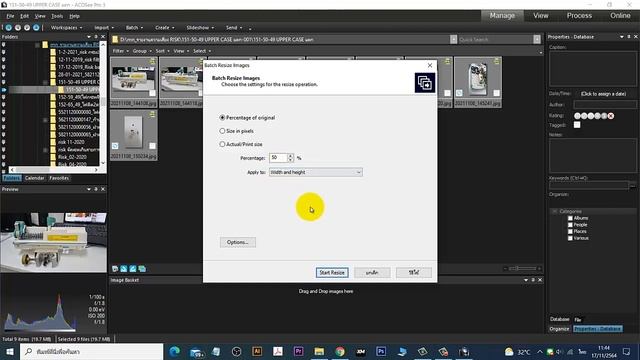640x360 pixels.
Task: Close the Batch Resize Images dialog
Action: (429, 65)
